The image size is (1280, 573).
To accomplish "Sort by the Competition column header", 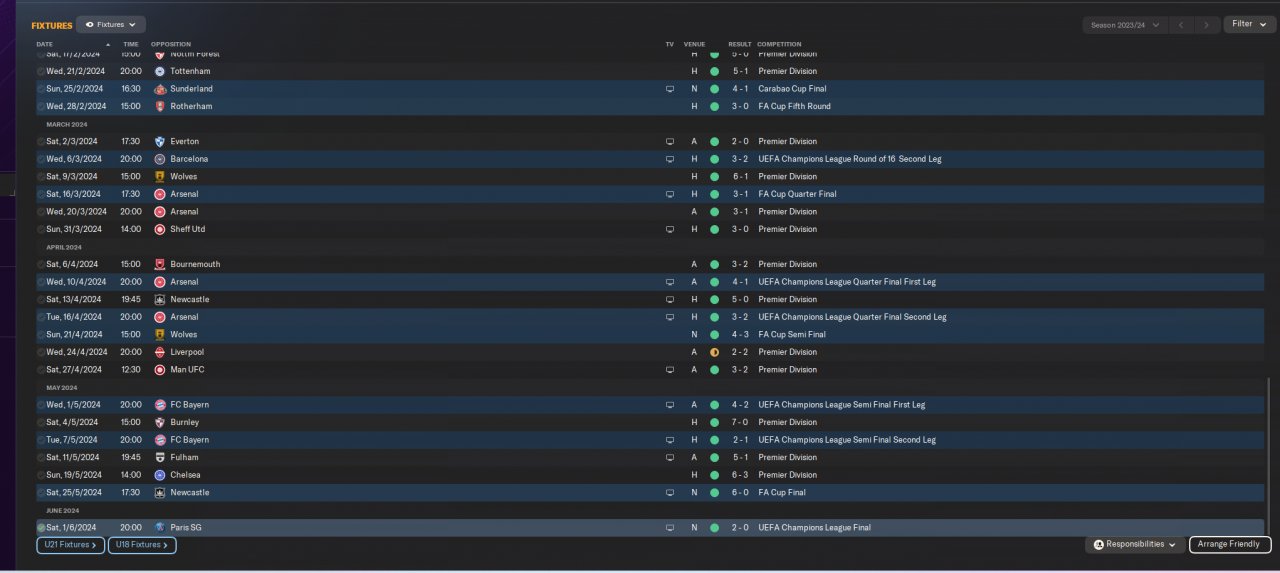I will 779,44.
